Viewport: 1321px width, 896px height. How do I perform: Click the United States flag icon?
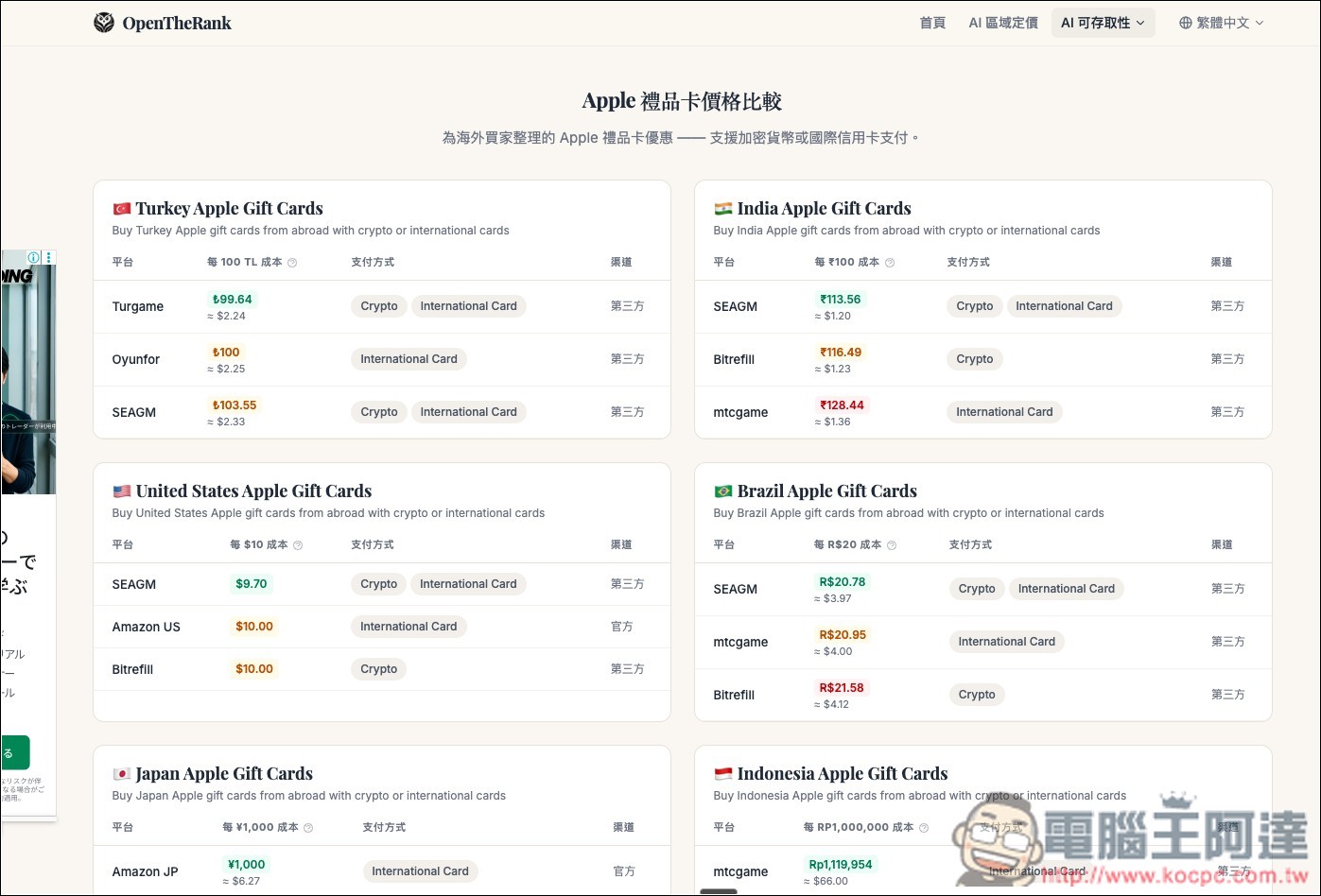click(x=121, y=491)
